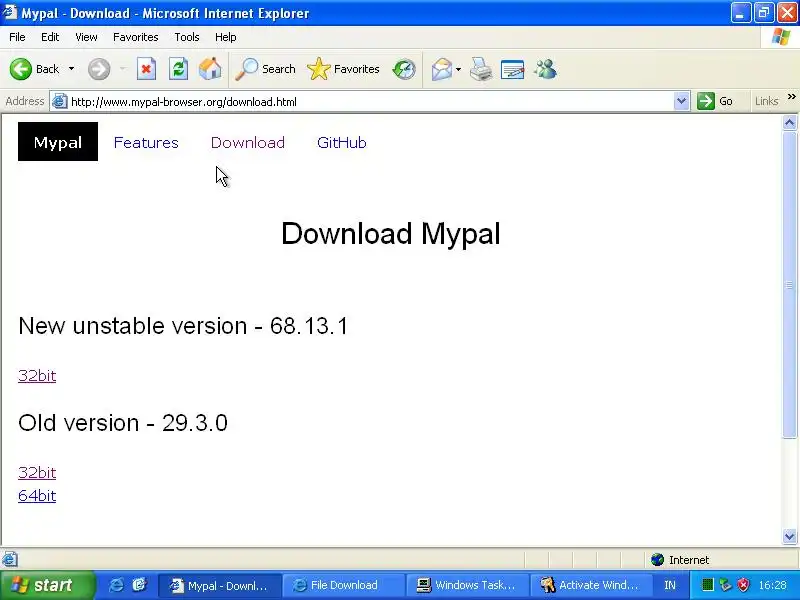The width and height of the screenshot is (800, 600).
Task: Open the Search pane
Action: tap(265, 69)
